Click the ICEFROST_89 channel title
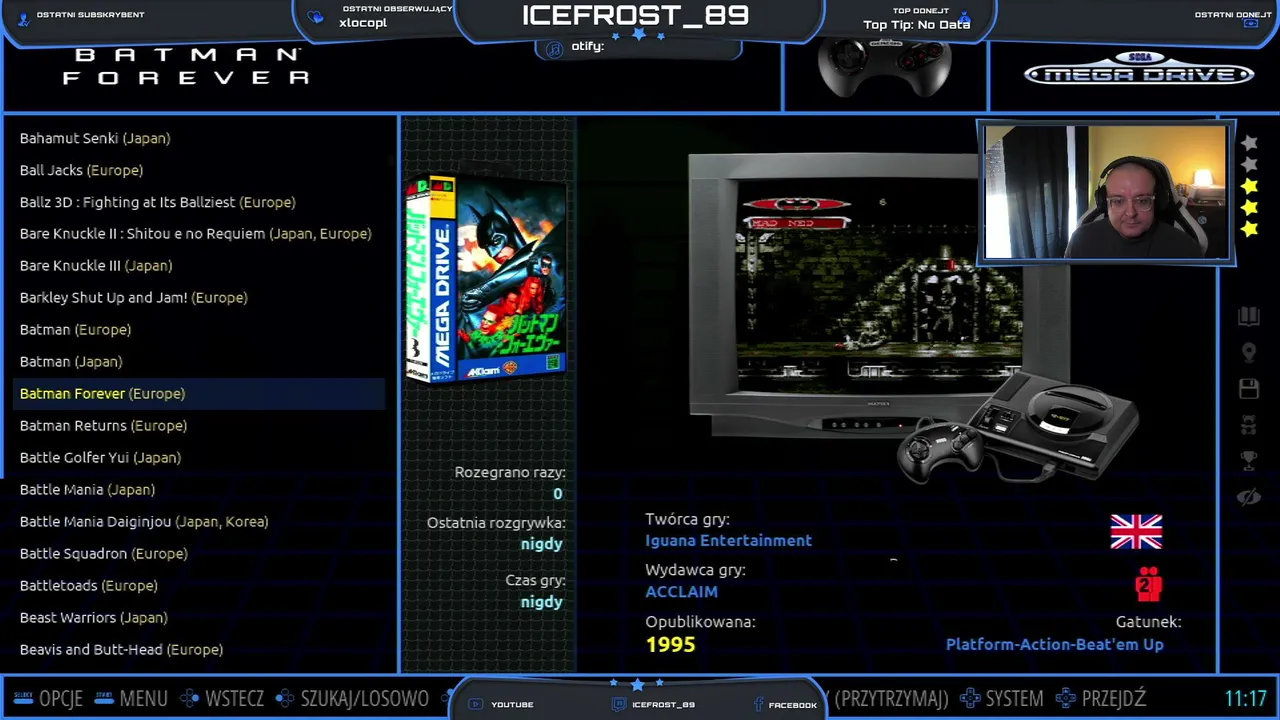The image size is (1280, 720). point(635,16)
